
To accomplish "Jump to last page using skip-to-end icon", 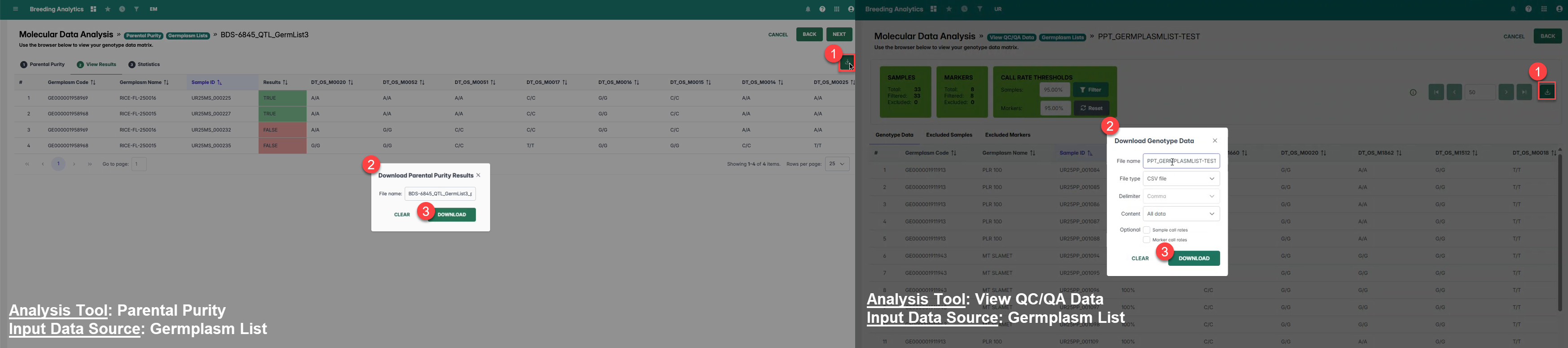I will click(x=1524, y=93).
